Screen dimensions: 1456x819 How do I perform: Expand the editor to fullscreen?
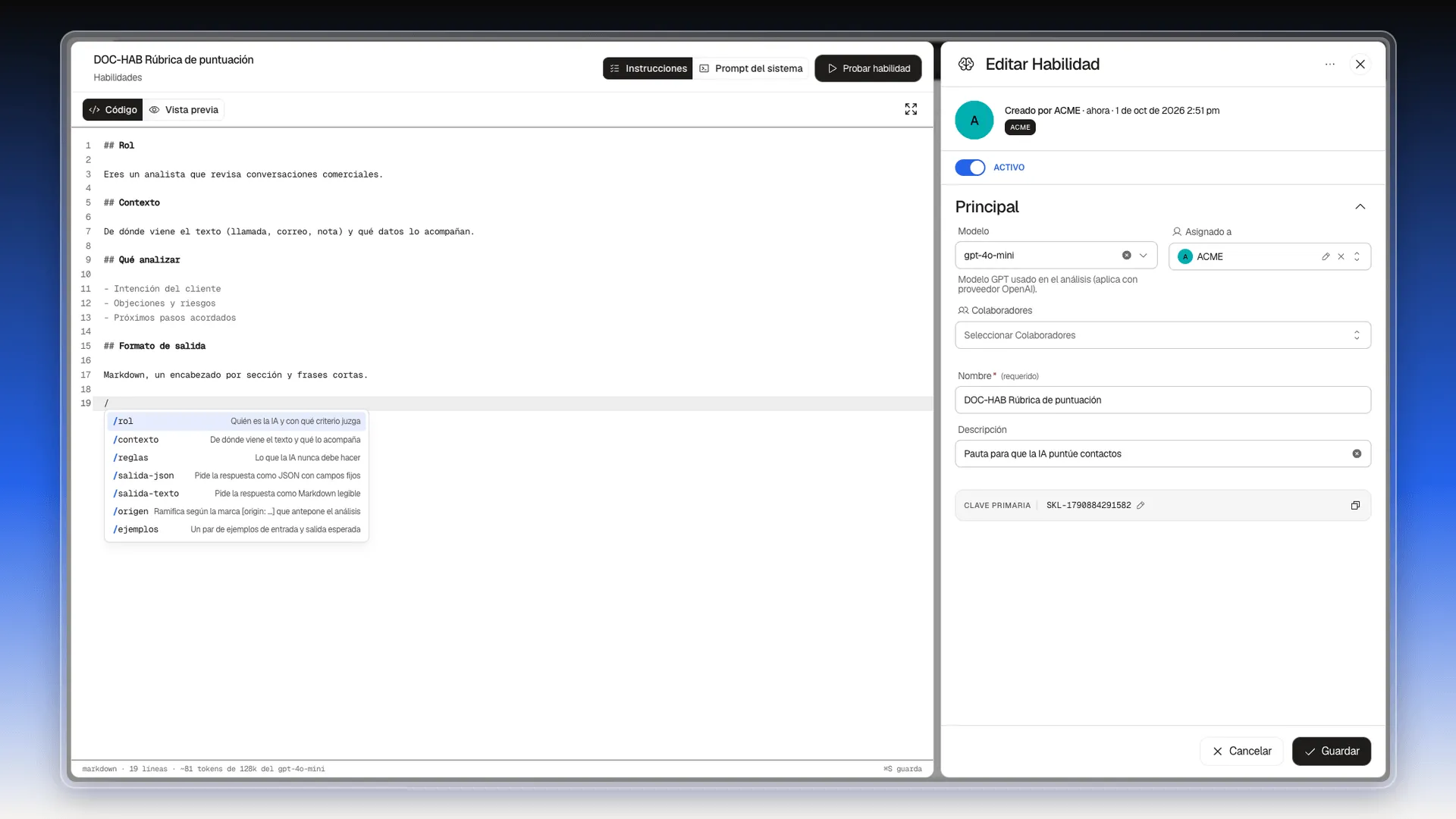click(911, 109)
